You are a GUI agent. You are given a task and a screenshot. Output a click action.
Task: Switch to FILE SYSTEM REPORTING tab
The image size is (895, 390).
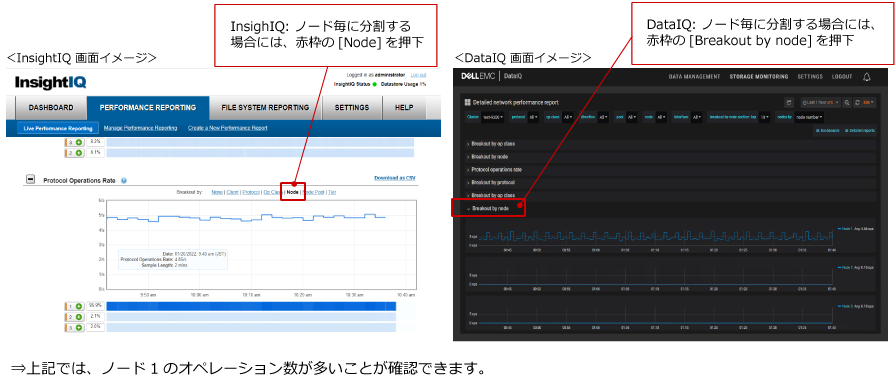(265, 107)
